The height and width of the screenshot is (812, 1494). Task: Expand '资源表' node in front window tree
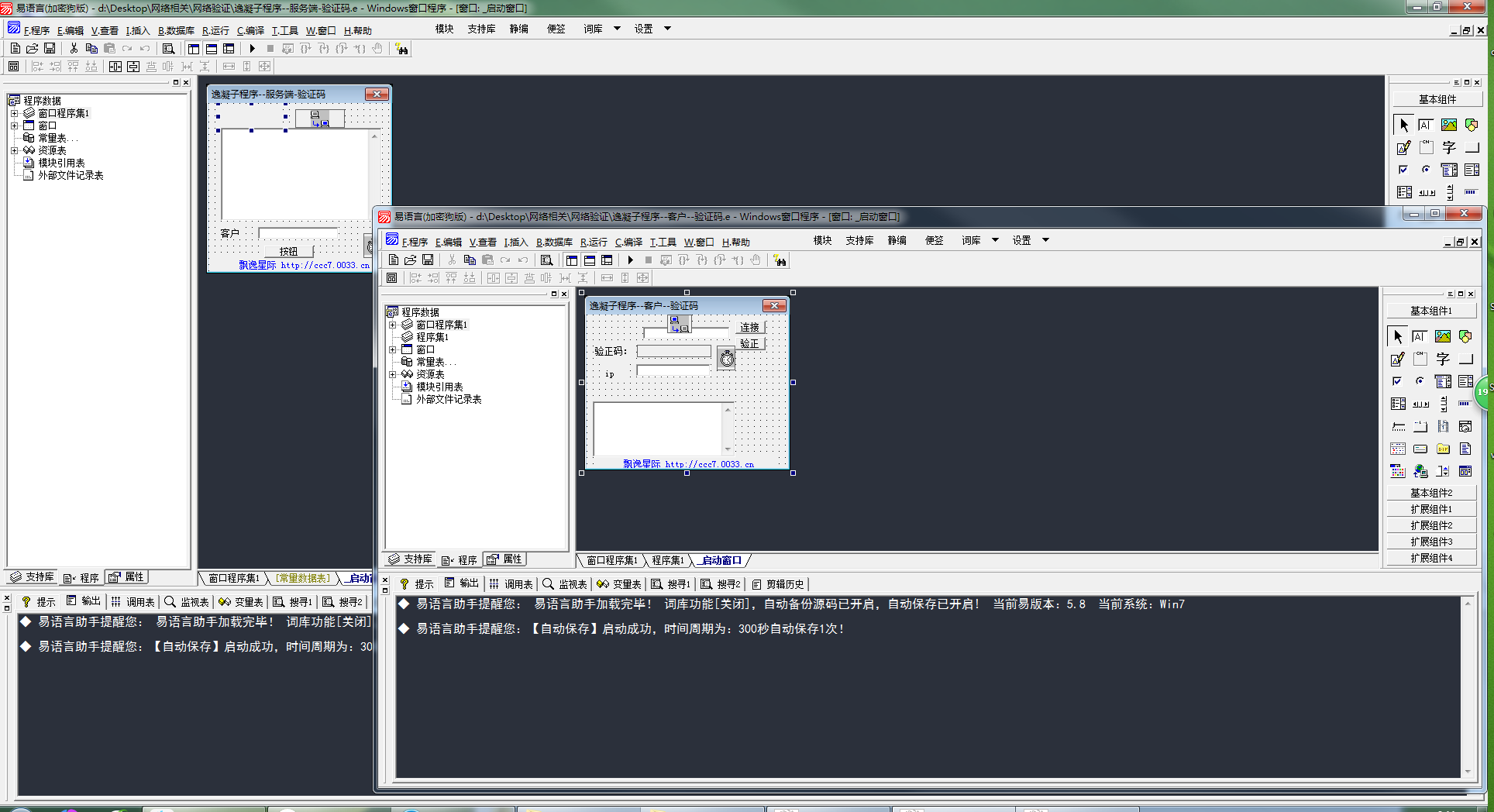click(392, 374)
